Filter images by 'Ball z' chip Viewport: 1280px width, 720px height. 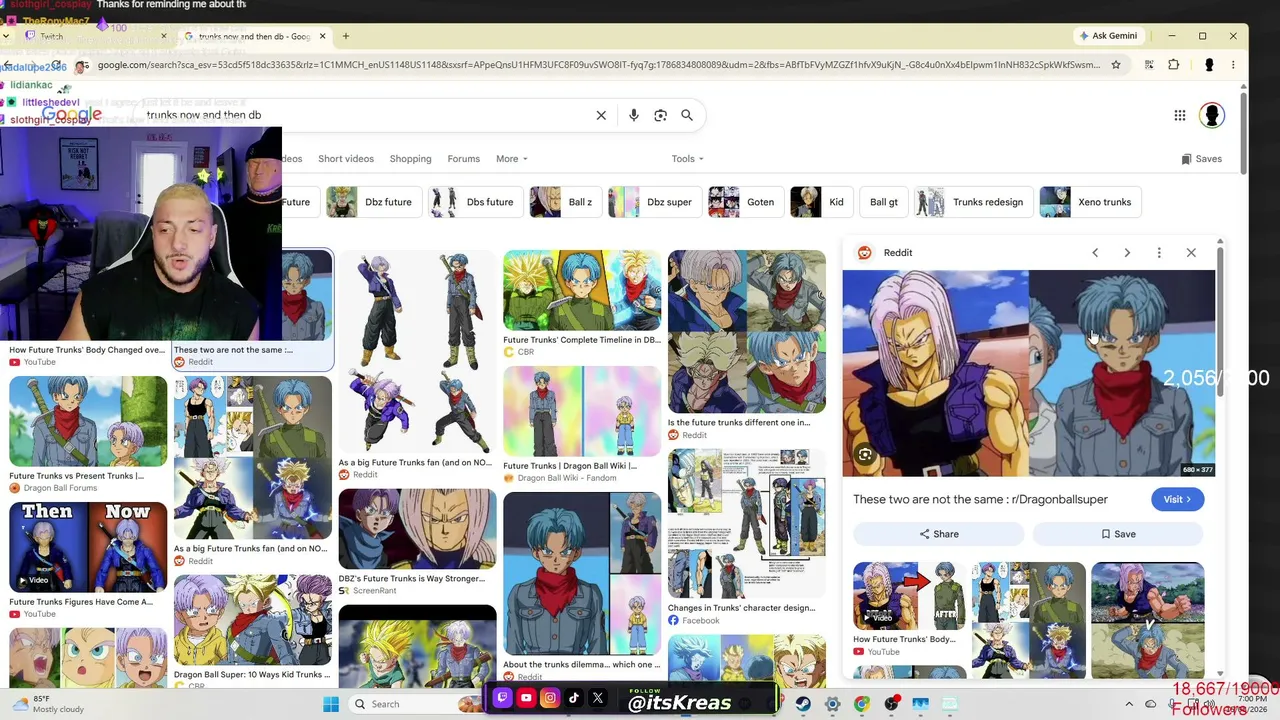(x=565, y=202)
